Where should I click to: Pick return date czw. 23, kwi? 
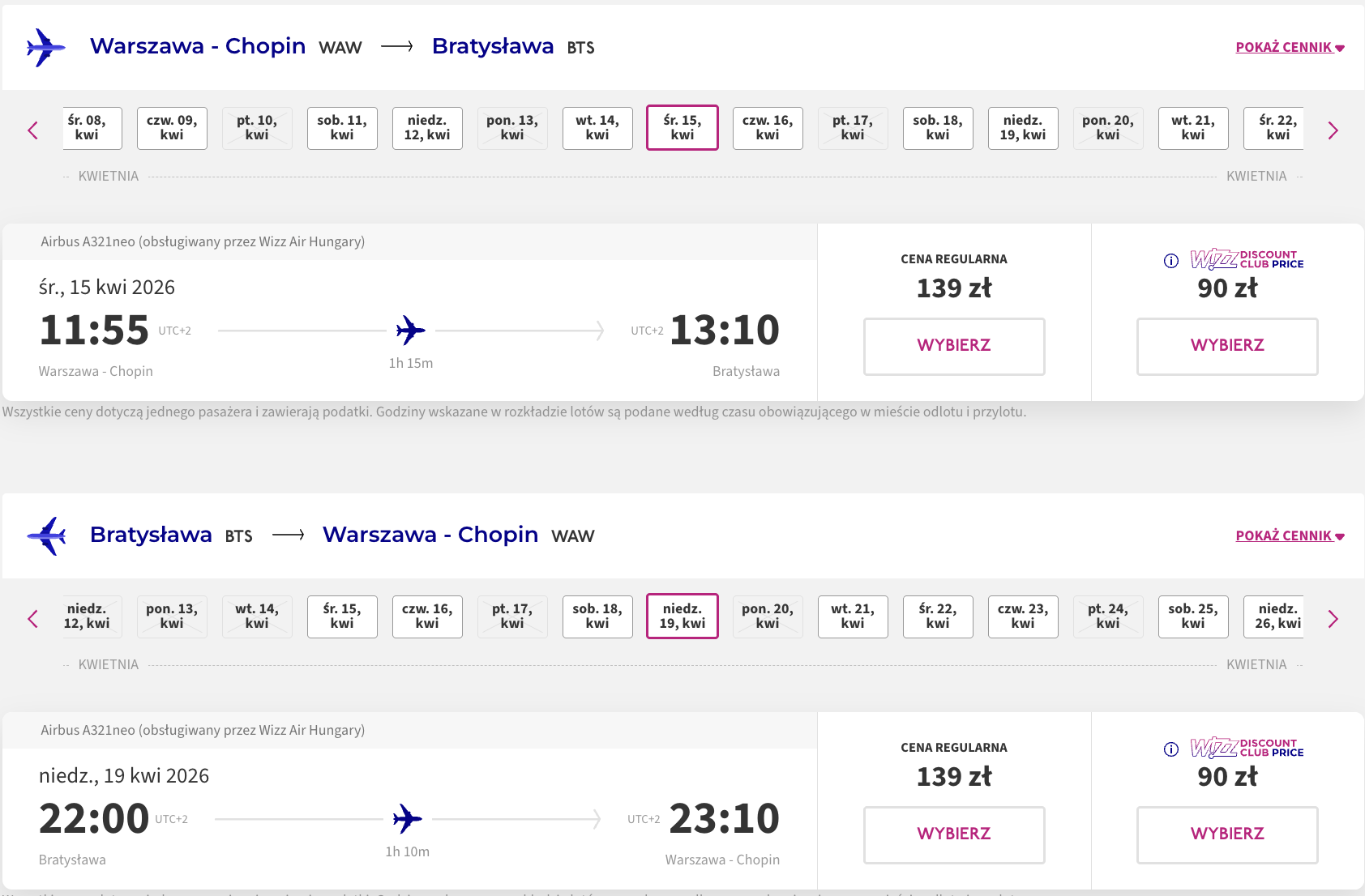click(x=1023, y=617)
